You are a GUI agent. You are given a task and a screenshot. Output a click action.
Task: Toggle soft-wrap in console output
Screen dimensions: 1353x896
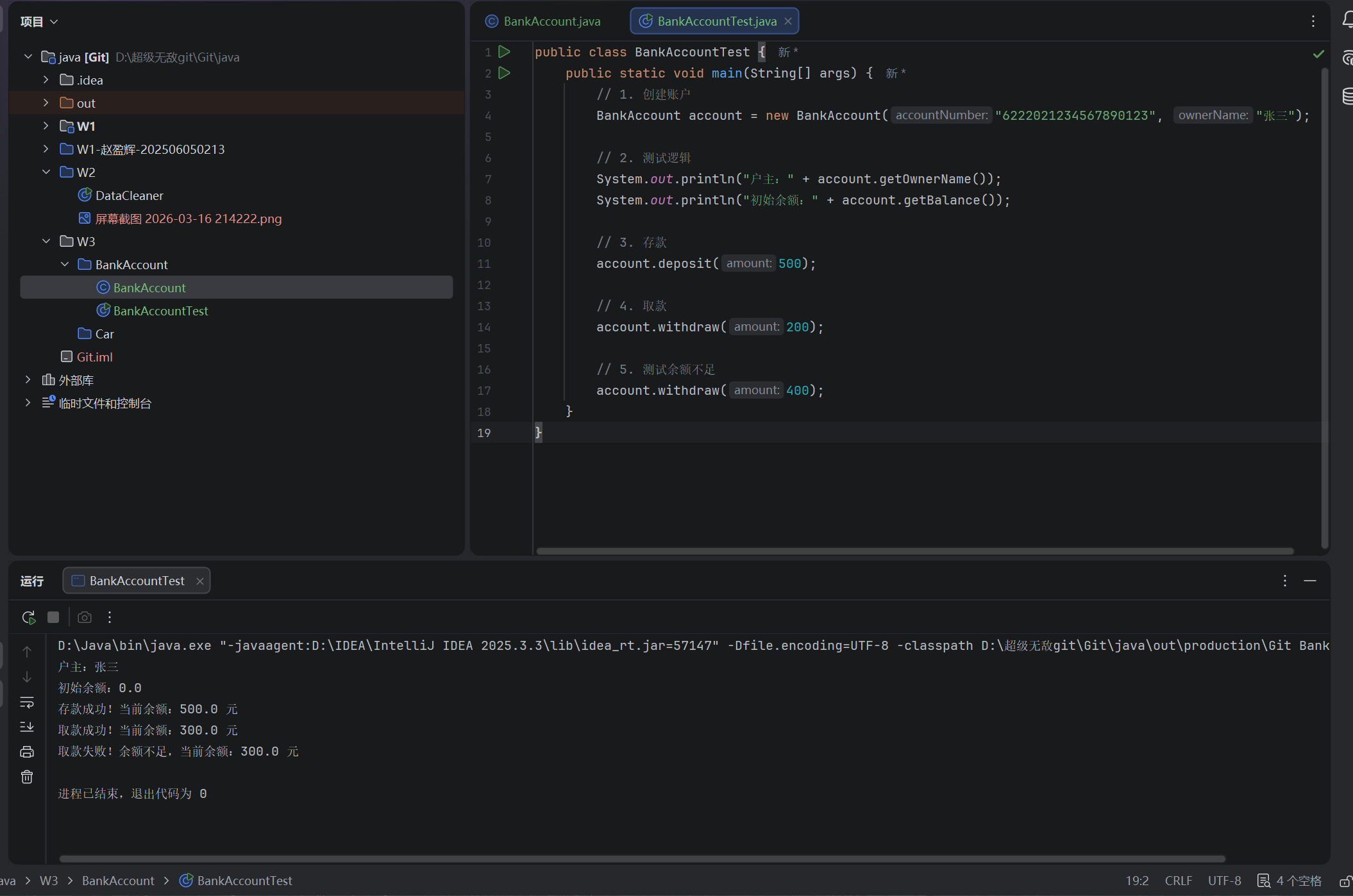(x=27, y=702)
